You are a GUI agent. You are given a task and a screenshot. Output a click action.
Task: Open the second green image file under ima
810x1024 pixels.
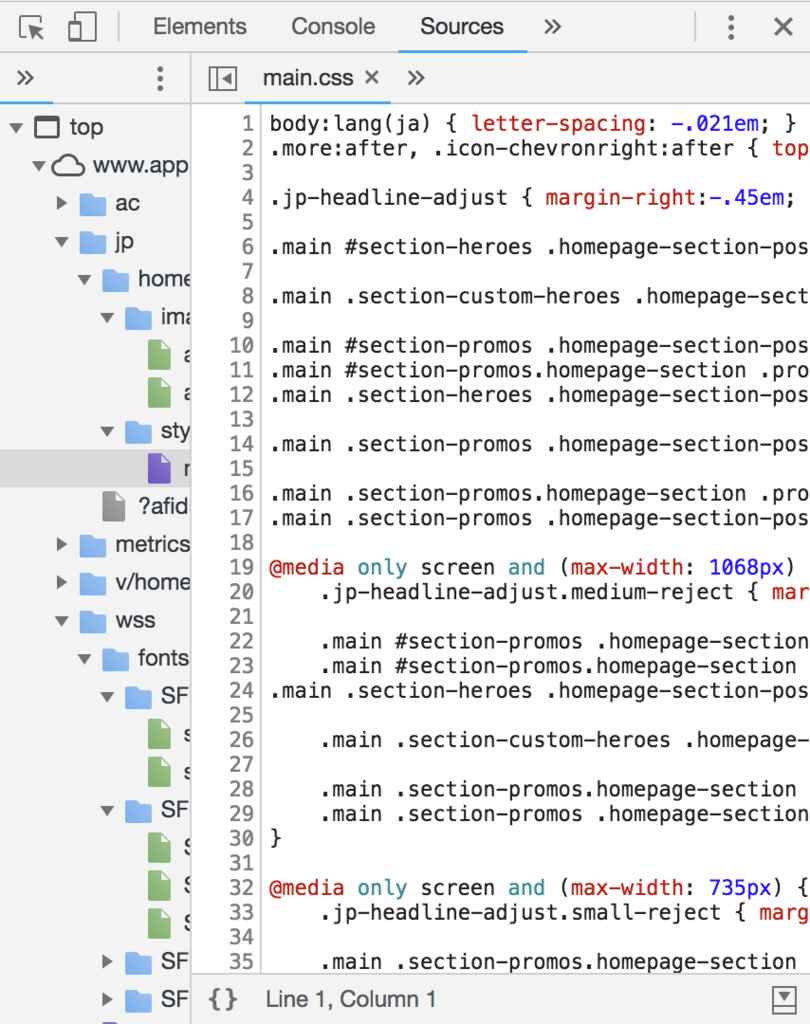[x=159, y=393]
